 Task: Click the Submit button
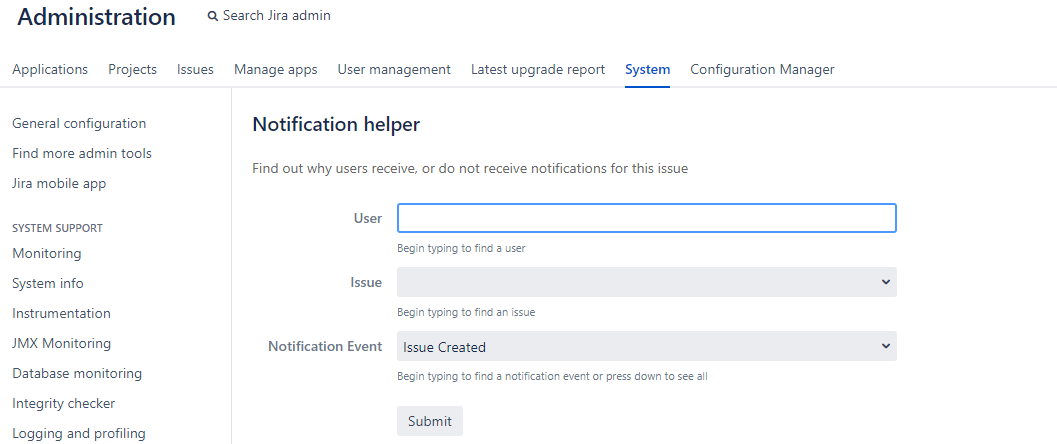[x=429, y=421]
